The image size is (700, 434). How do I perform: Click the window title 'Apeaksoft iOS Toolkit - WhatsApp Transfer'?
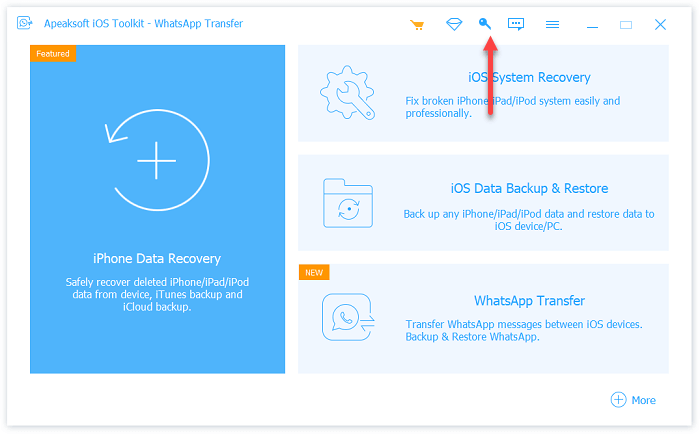click(x=143, y=23)
